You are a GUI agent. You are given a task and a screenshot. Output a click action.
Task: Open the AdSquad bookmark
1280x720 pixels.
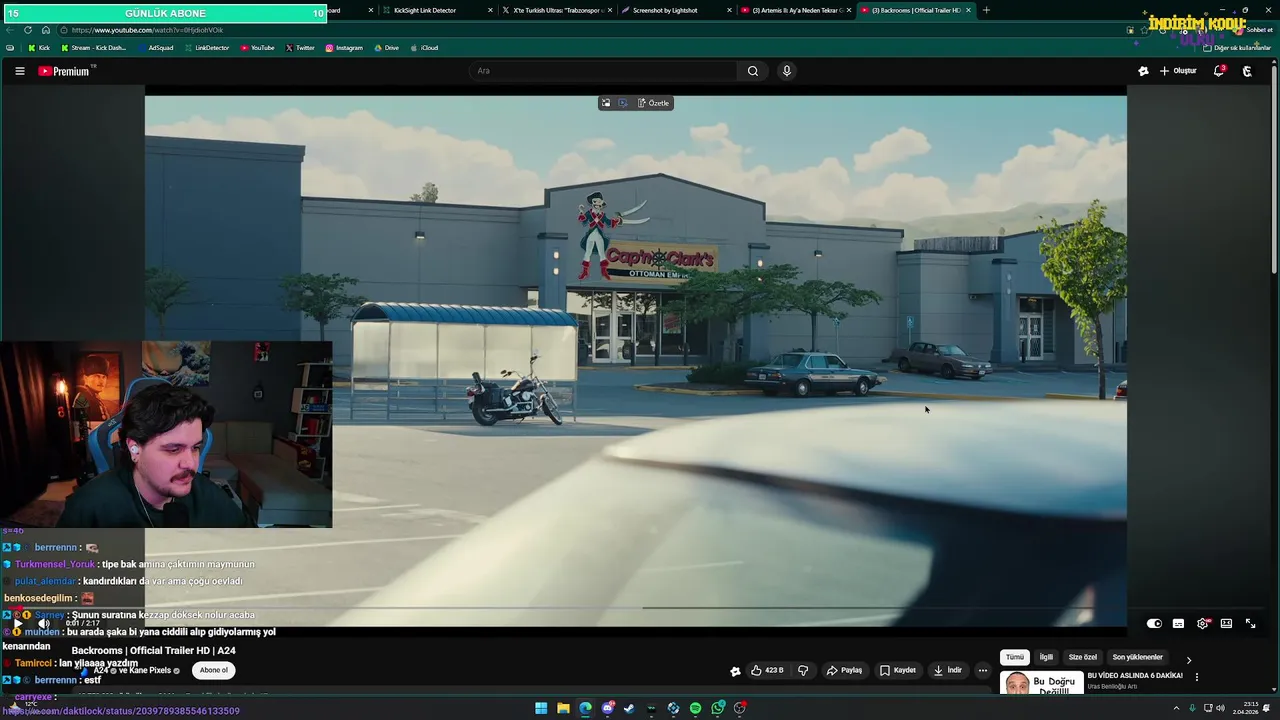pos(155,48)
